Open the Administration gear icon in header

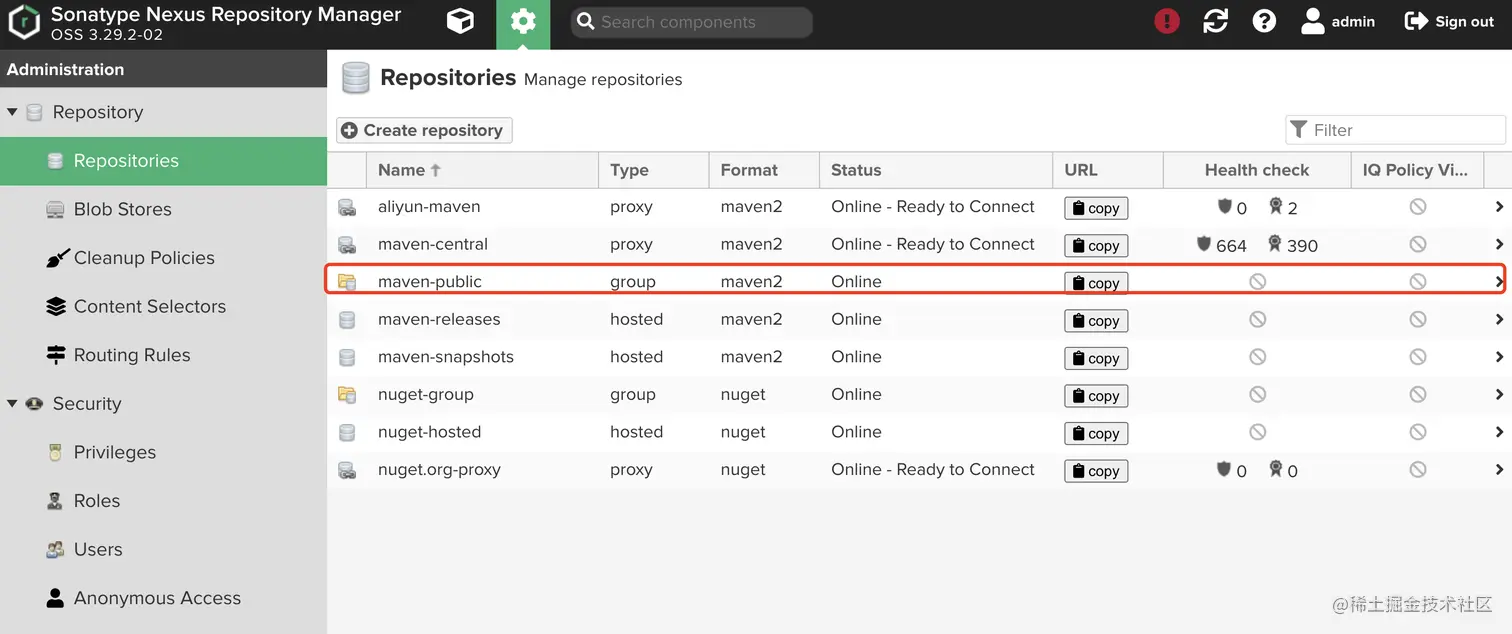523,22
